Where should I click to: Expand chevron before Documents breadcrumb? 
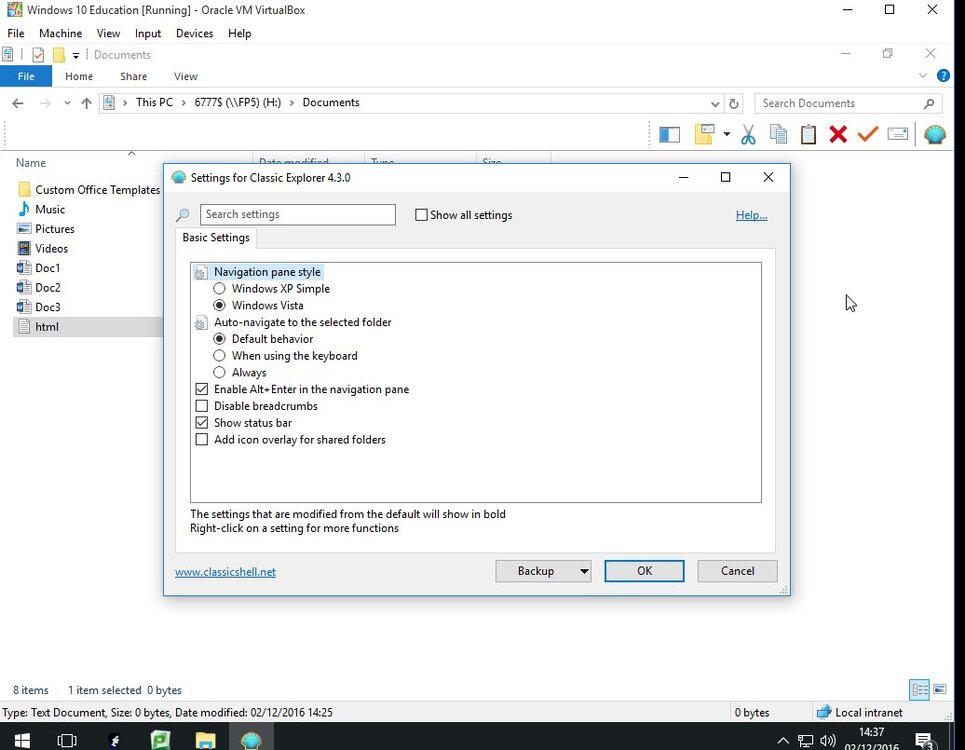(x=292, y=103)
